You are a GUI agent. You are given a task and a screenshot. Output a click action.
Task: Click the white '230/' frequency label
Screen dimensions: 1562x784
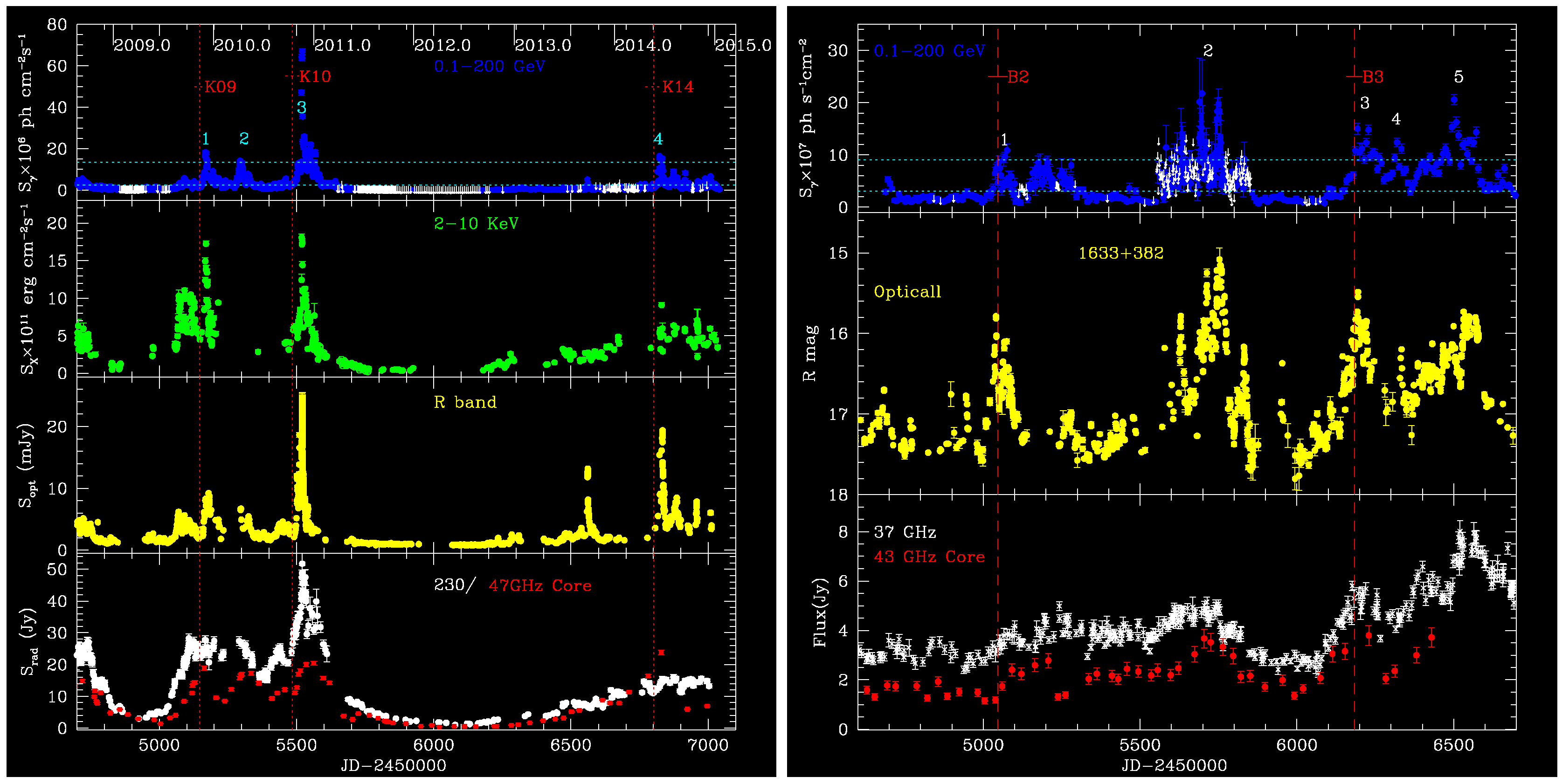click(x=456, y=585)
